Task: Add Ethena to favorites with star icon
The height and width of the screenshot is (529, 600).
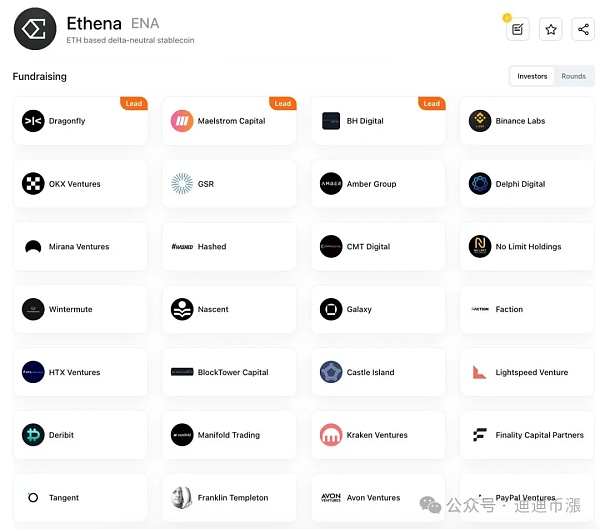Action: (x=551, y=29)
